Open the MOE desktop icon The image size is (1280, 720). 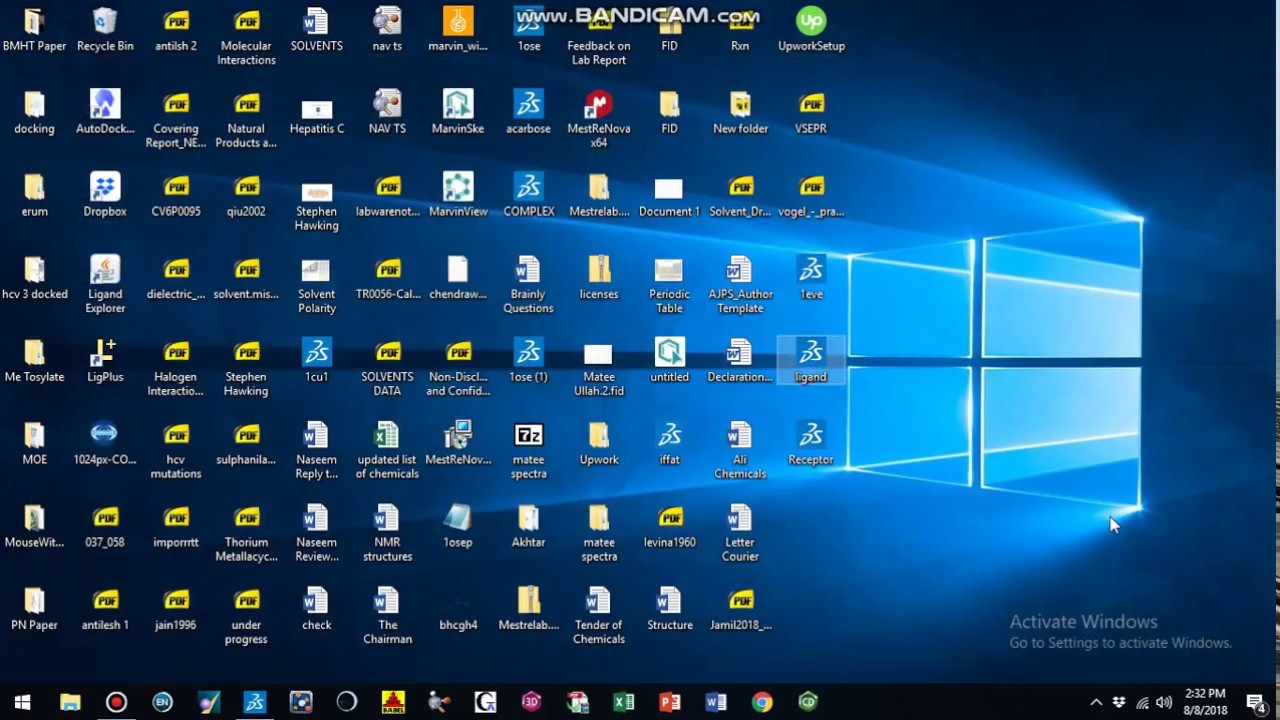pos(35,444)
